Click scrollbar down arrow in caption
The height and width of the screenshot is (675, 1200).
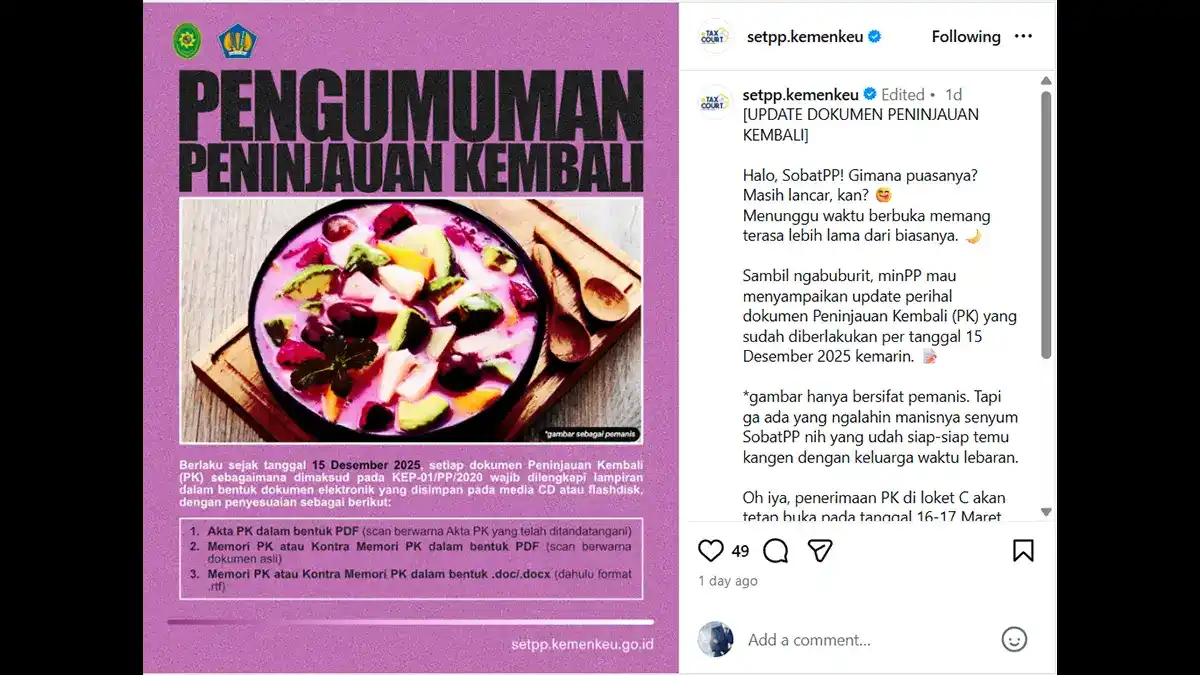click(x=1046, y=512)
